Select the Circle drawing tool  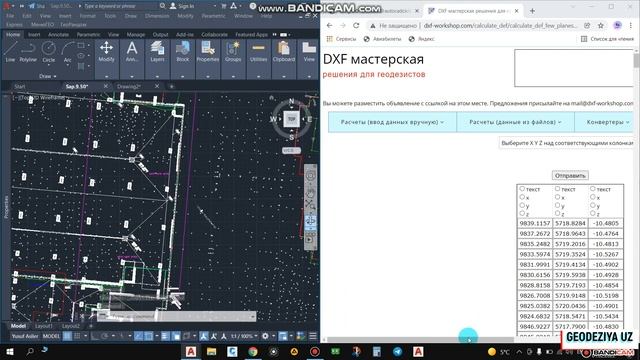pyautogui.click(x=49, y=52)
